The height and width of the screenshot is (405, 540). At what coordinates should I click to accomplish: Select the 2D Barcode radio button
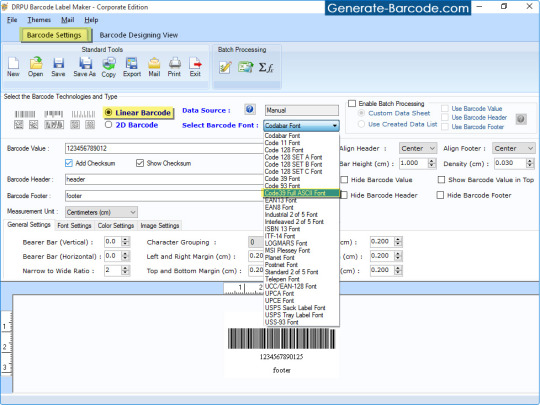pos(108,125)
